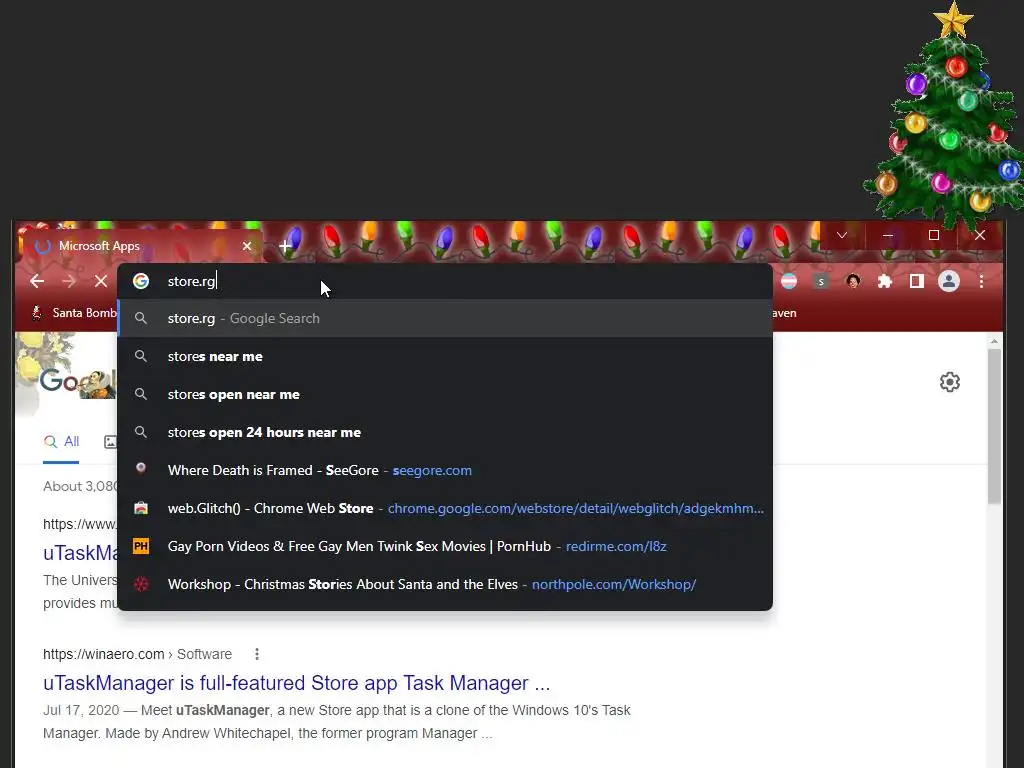Select 'stores open near me' suggestion
Image resolution: width=1024 pixels, height=768 pixels.
445,394
